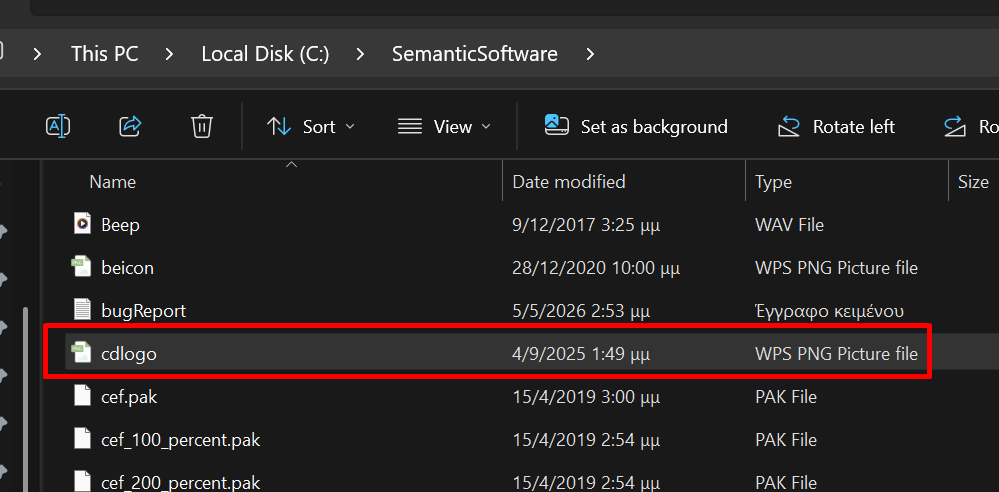
Task: Expand the chevron after This PC breadcrumb
Action: tap(169, 54)
